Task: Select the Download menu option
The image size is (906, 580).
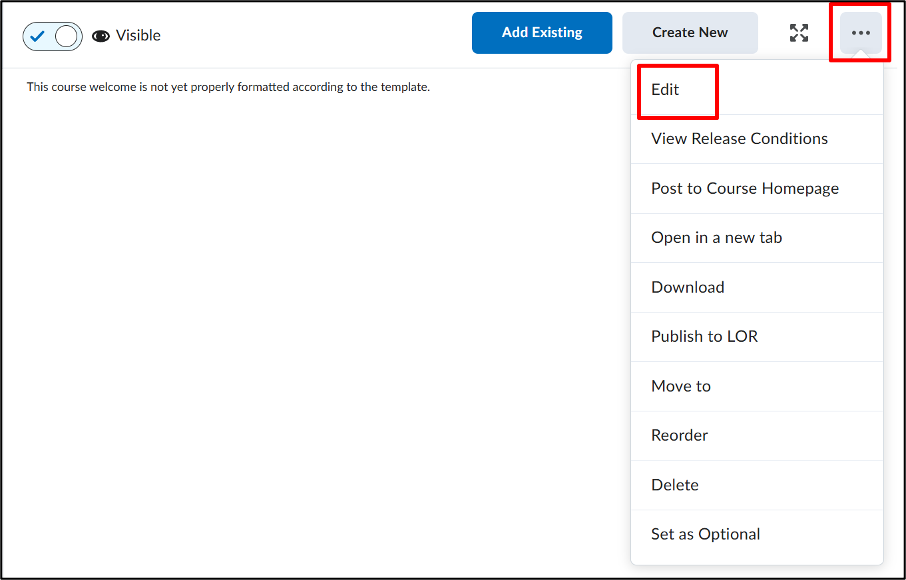Action: [x=757, y=288]
